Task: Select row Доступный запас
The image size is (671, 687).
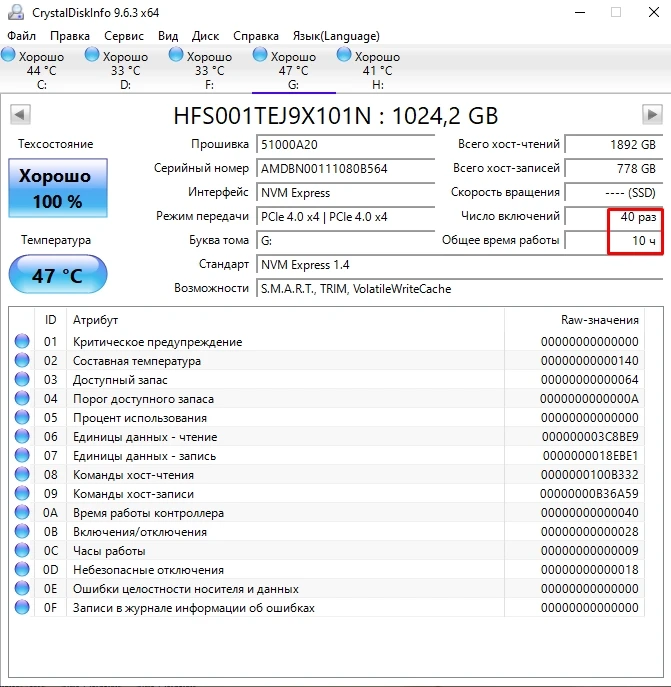Action: click(x=327, y=379)
